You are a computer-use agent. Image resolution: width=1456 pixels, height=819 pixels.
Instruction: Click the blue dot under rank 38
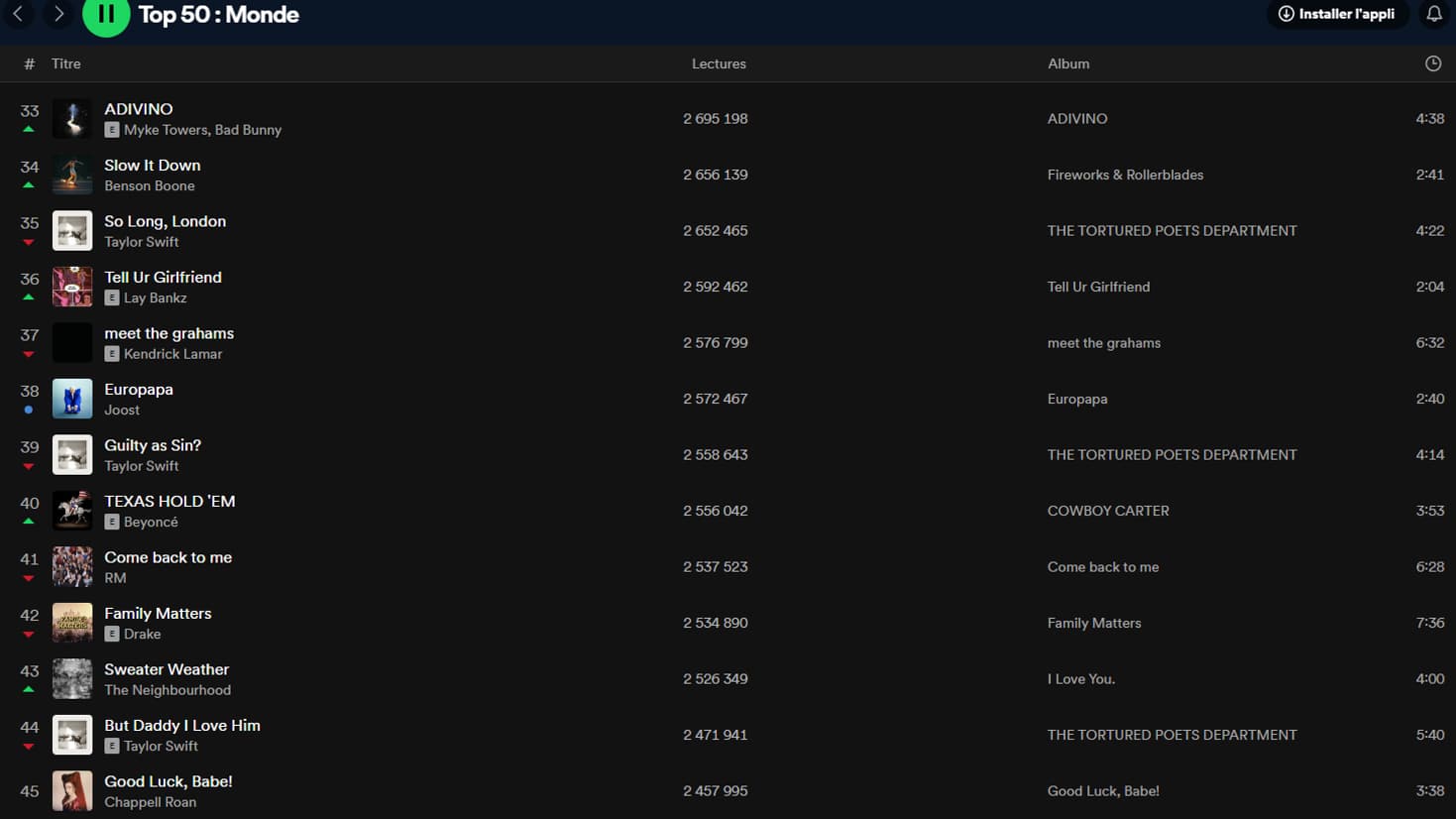[x=29, y=409]
